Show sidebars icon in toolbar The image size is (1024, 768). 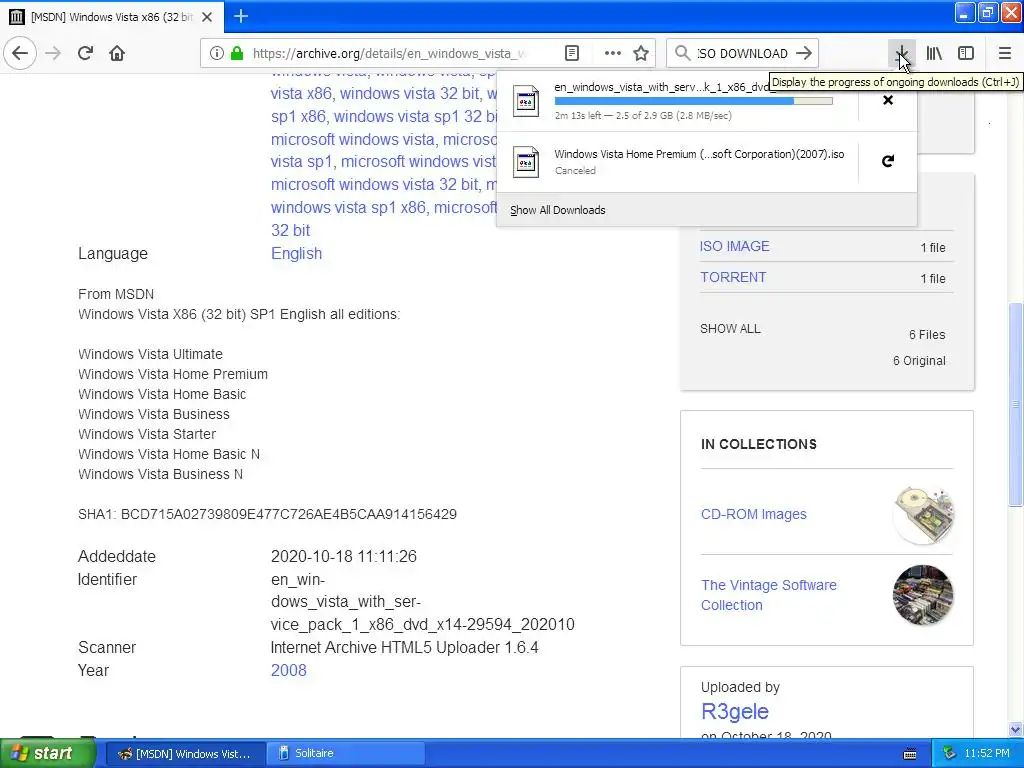point(966,53)
